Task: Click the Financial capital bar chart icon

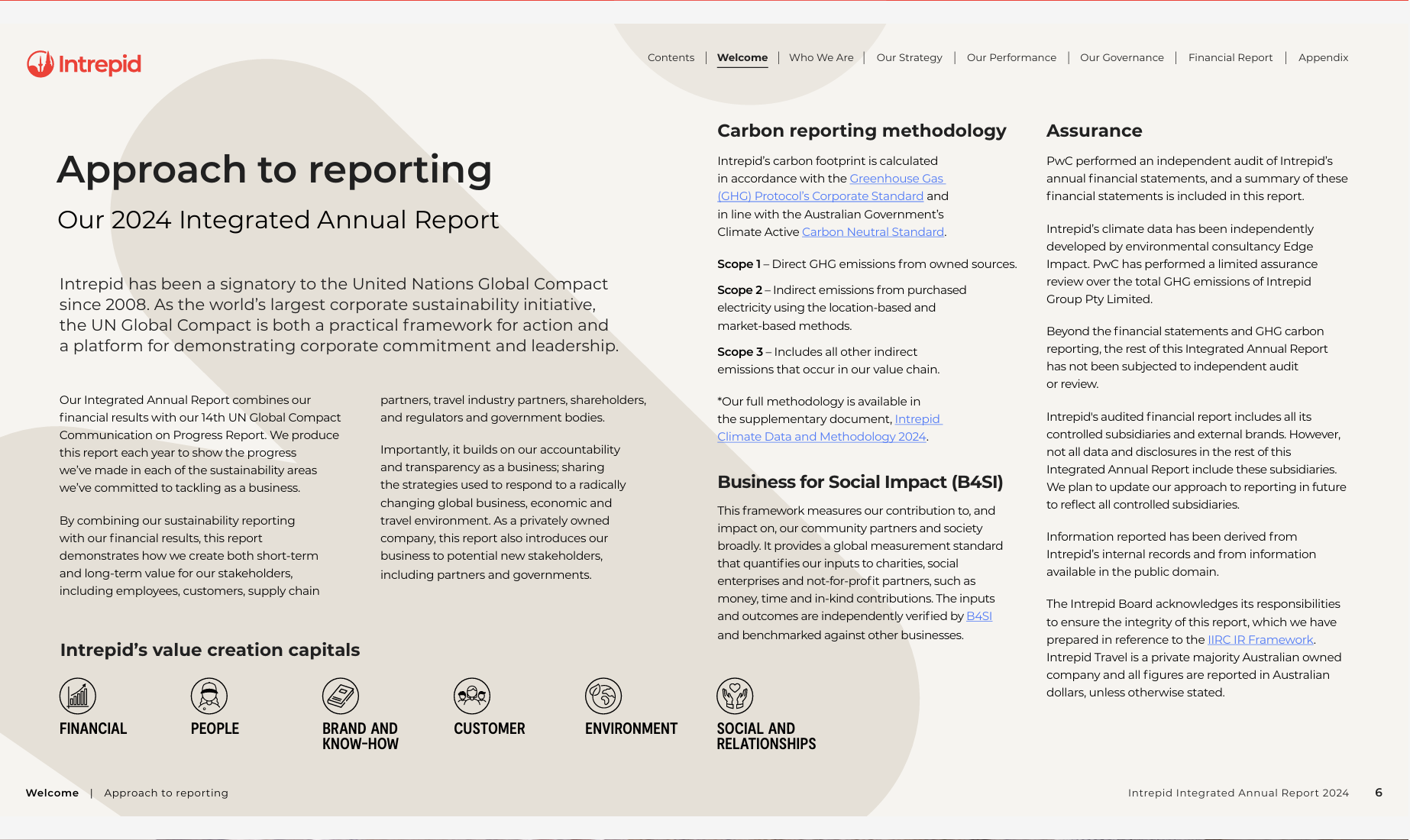Action: click(x=78, y=696)
